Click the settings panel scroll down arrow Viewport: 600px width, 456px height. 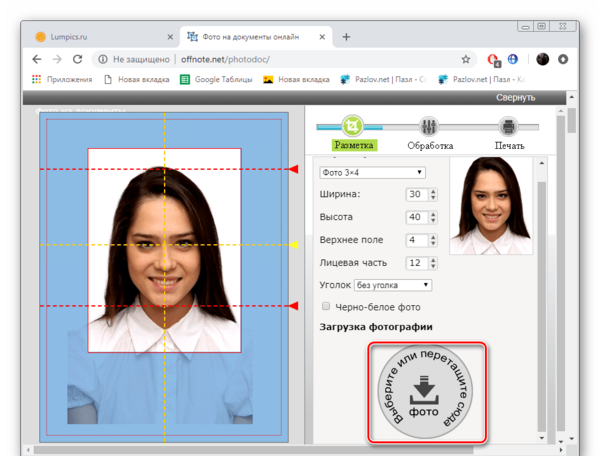click(x=542, y=438)
